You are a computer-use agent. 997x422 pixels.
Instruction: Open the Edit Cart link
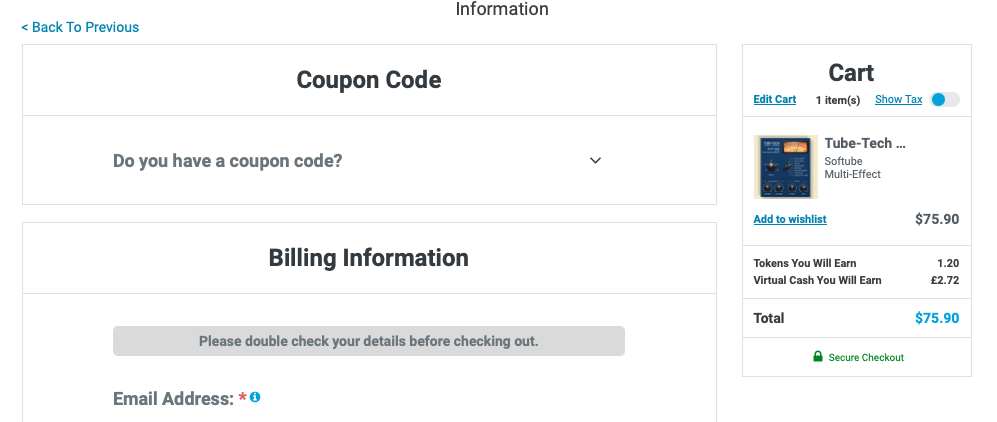pyautogui.click(x=774, y=99)
